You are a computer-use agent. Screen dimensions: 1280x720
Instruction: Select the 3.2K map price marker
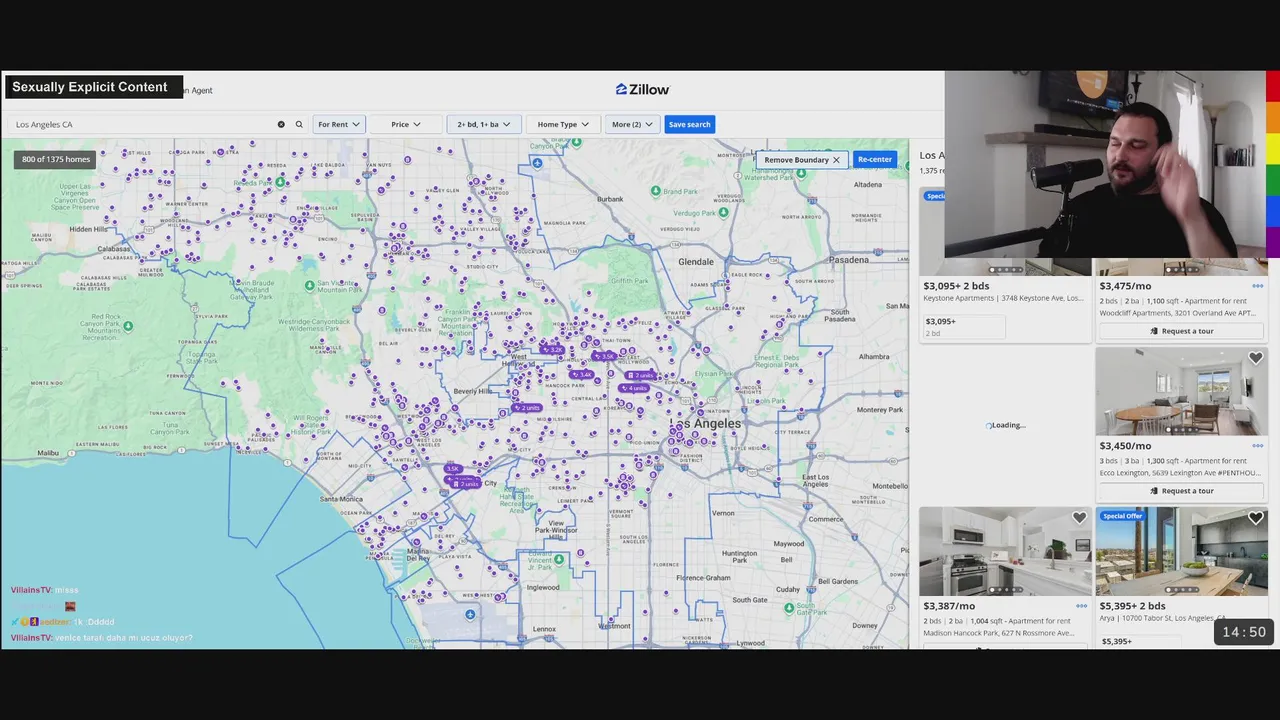(x=552, y=349)
